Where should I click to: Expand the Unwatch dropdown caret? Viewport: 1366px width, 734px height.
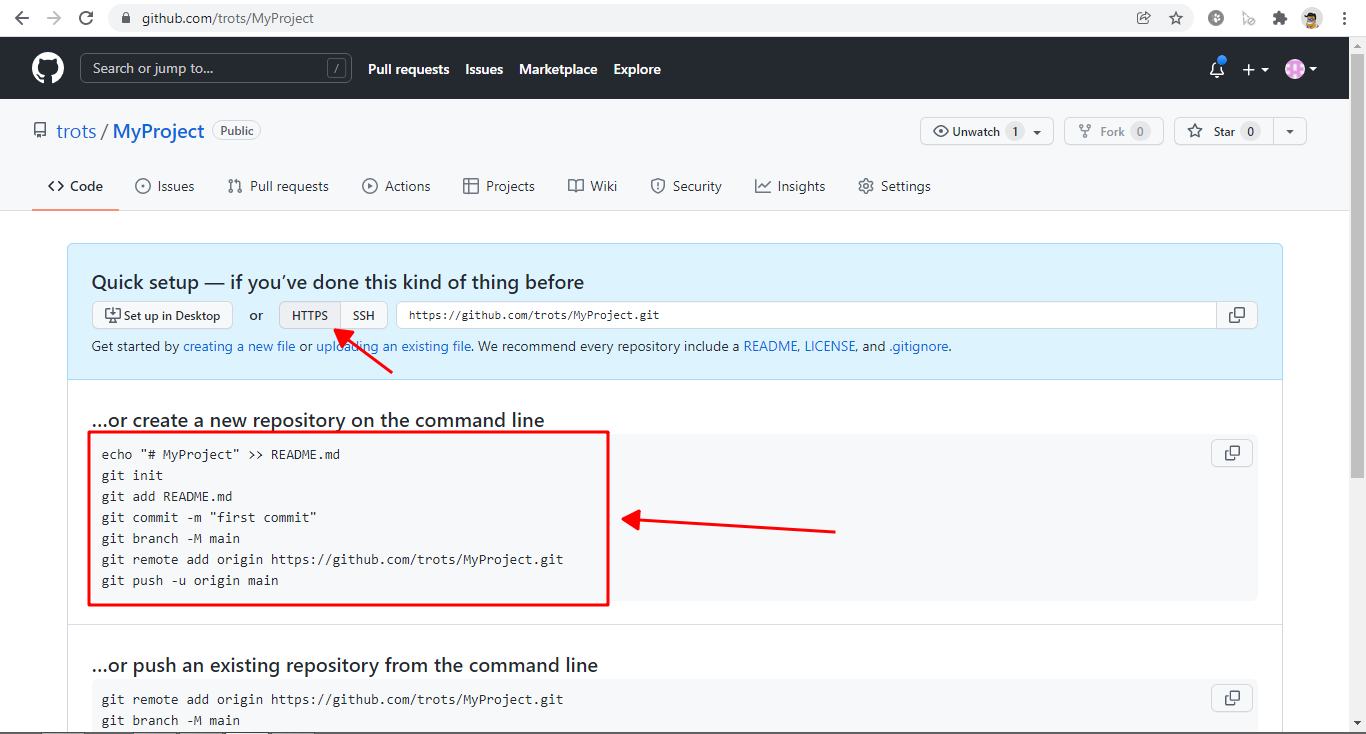pos(1039,131)
